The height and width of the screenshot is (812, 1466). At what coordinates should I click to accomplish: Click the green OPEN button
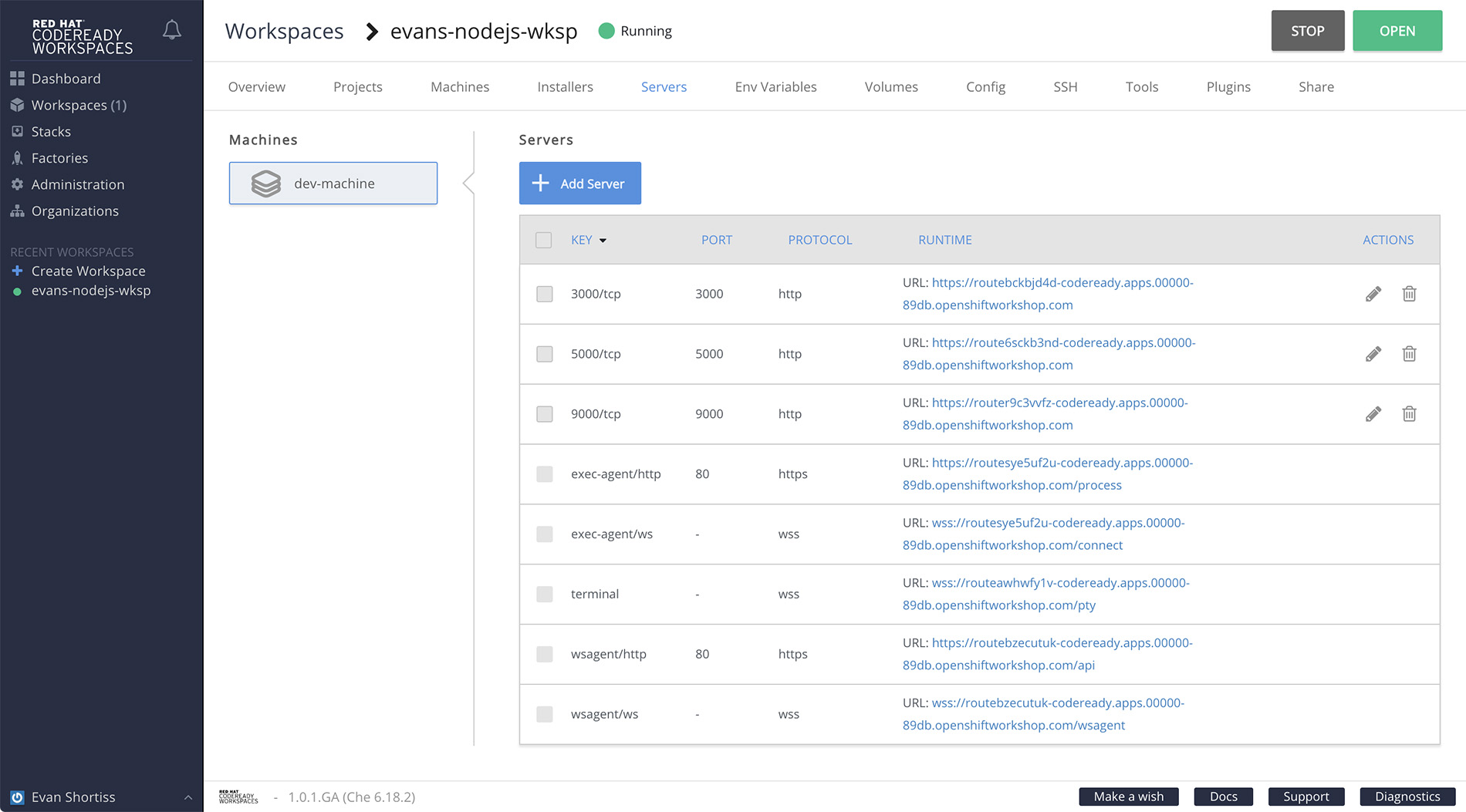click(1397, 31)
